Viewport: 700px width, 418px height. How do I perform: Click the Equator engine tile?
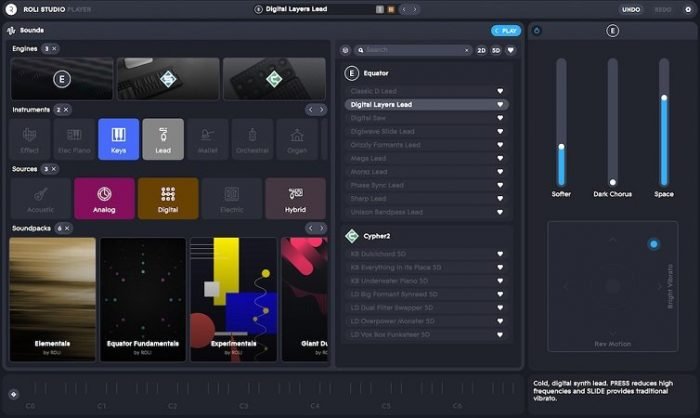62,78
